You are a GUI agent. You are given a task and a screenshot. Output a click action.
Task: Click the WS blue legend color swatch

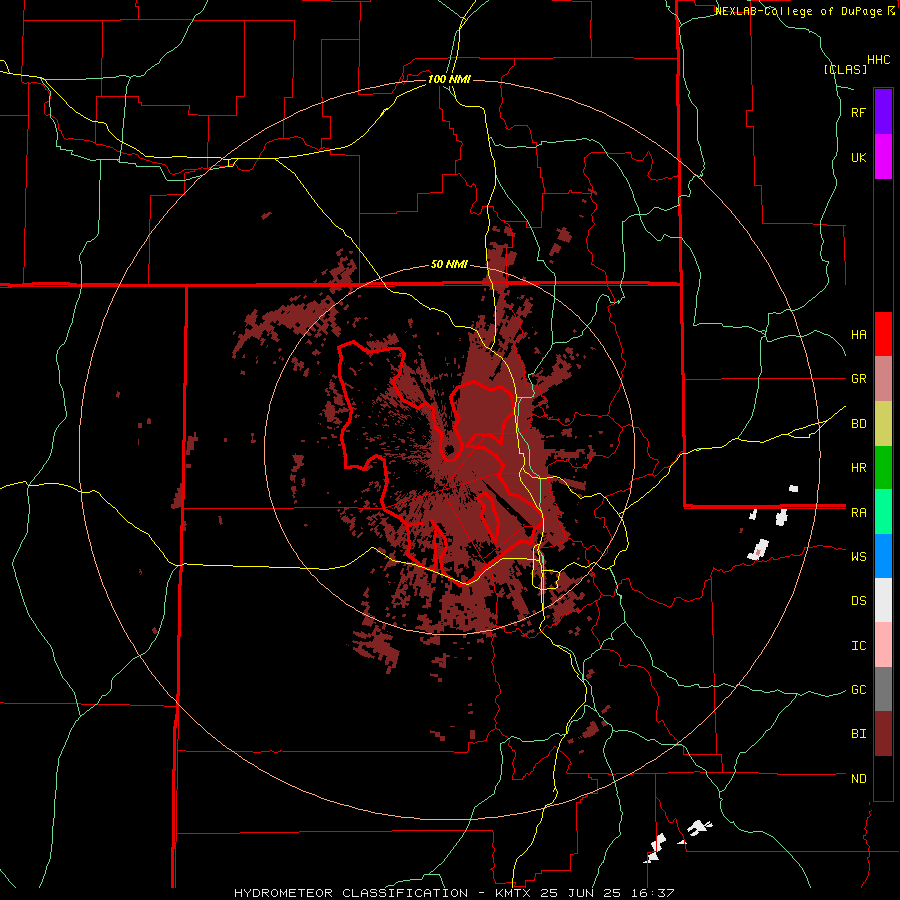click(x=883, y=556)
